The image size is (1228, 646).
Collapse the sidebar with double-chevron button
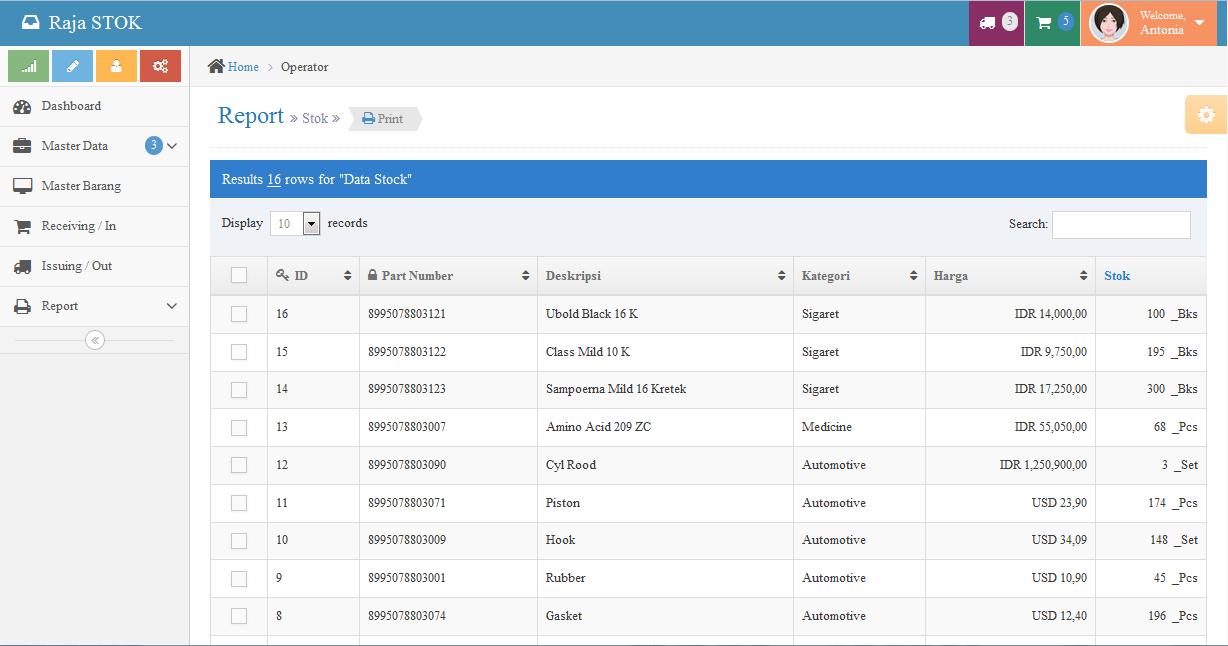point(95,340)
